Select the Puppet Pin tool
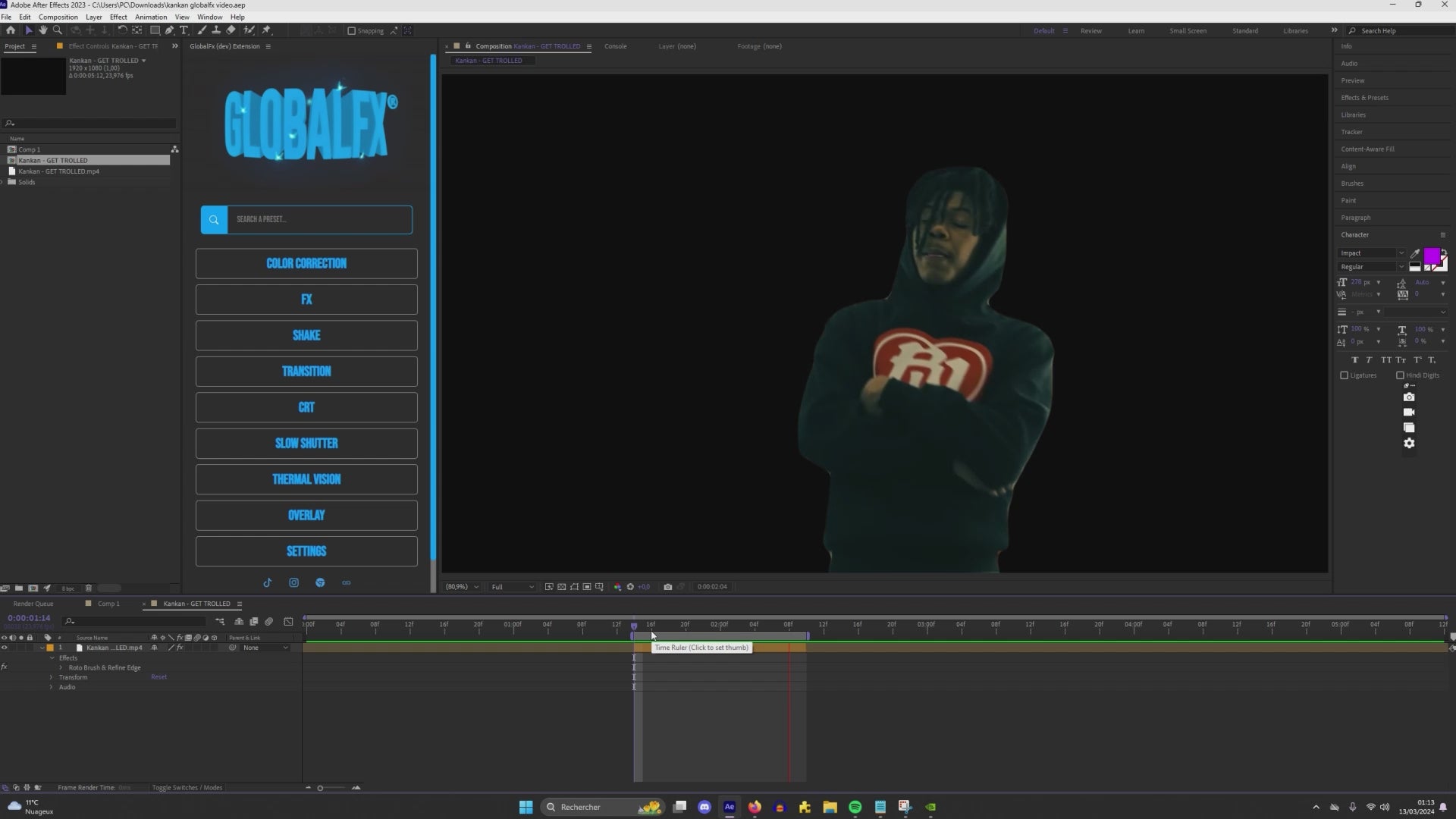1456x819 pixels. [266, 30]
